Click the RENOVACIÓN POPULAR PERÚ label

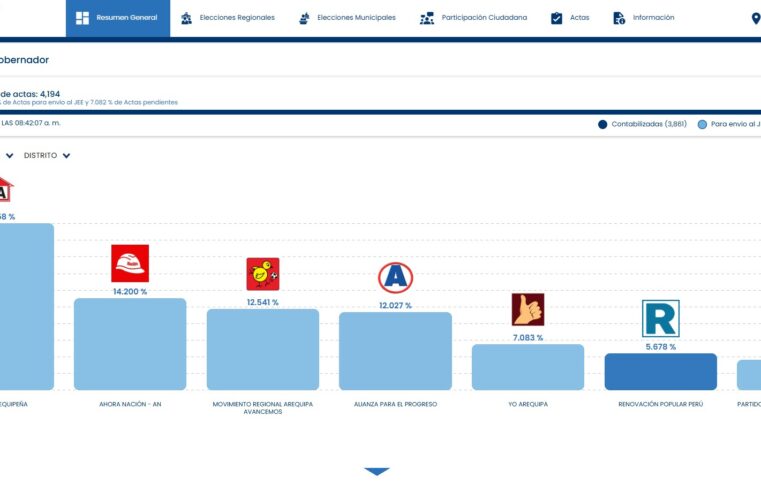(661, 404)
